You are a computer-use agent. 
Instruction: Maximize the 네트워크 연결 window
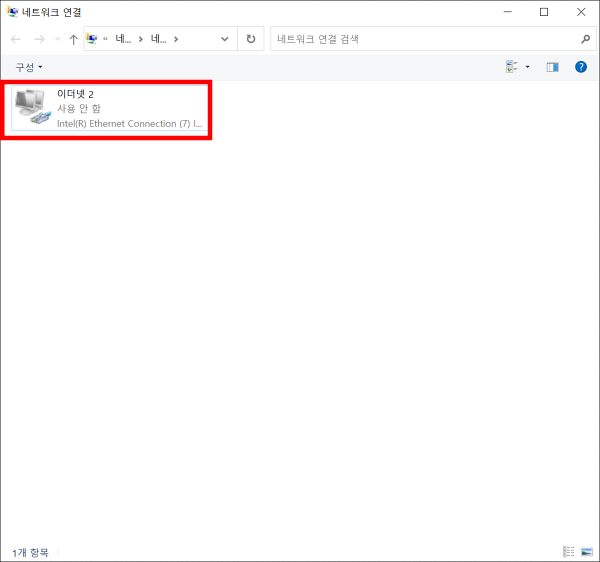point(544,12)
